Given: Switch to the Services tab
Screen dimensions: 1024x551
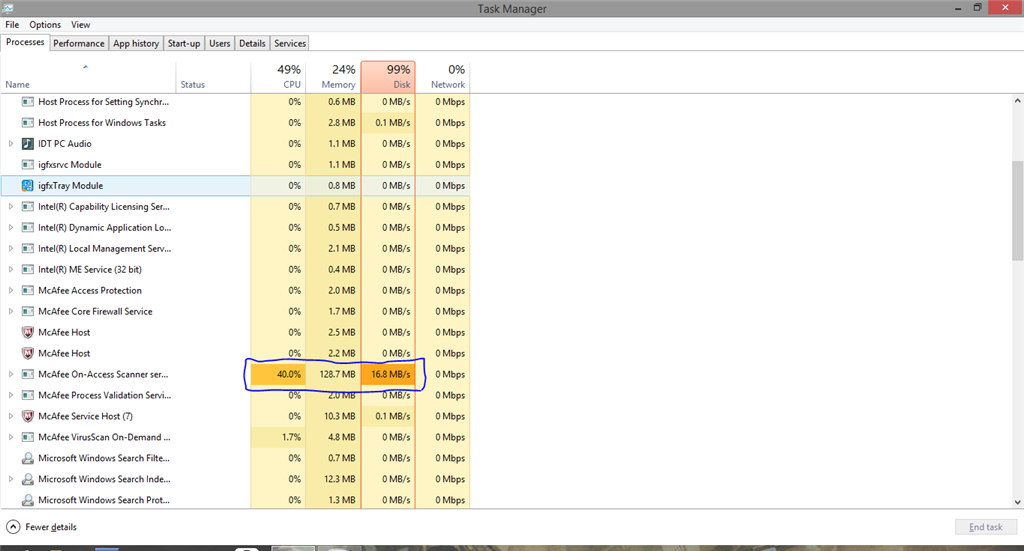Looking at the screenshot, I should (x=290, y=43).
